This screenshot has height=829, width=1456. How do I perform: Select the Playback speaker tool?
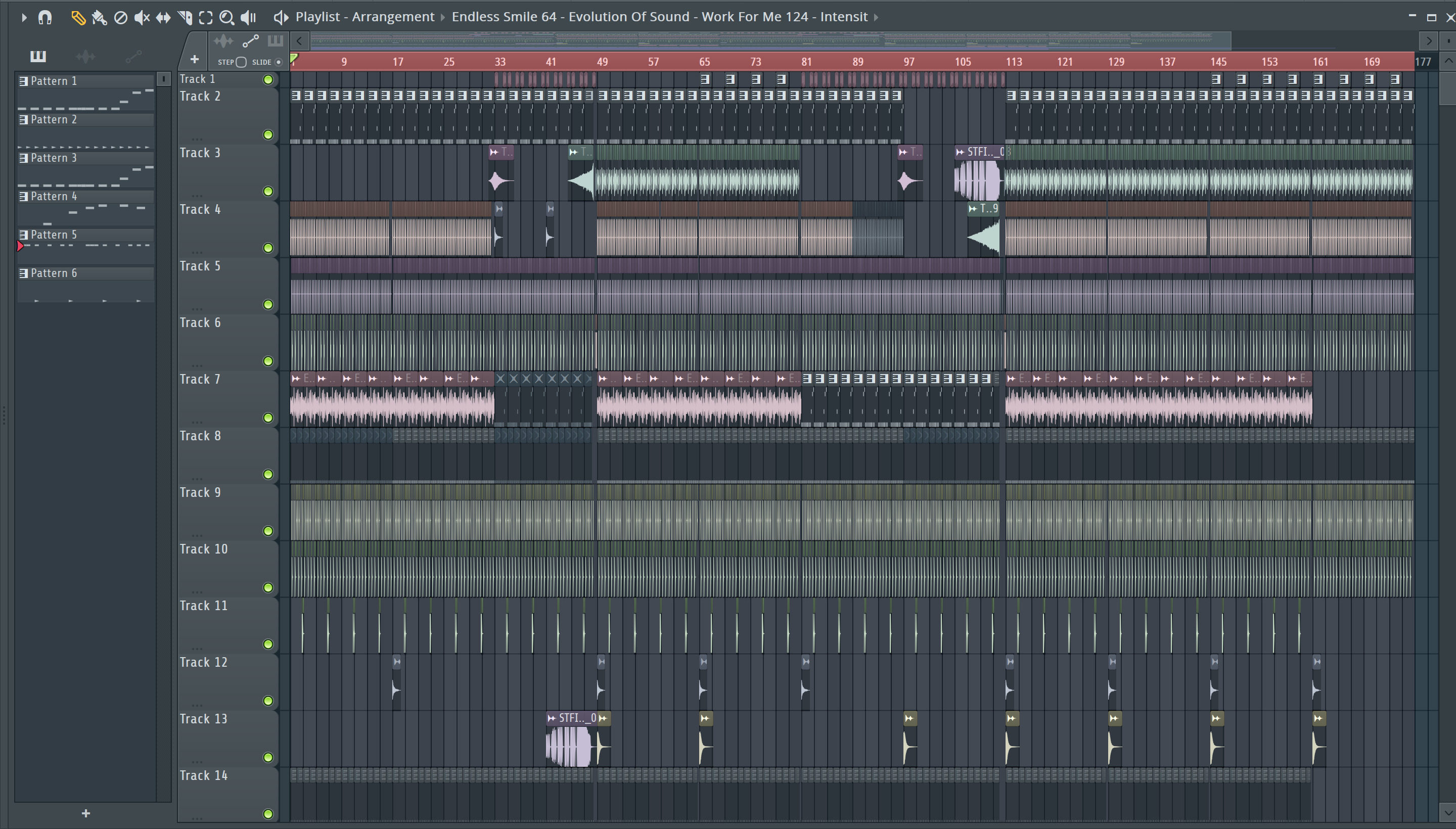248,18
